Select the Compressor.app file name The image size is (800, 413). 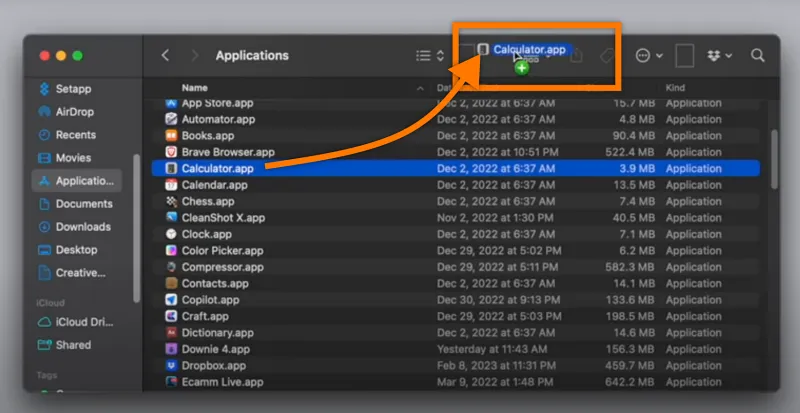click(222, 267)
